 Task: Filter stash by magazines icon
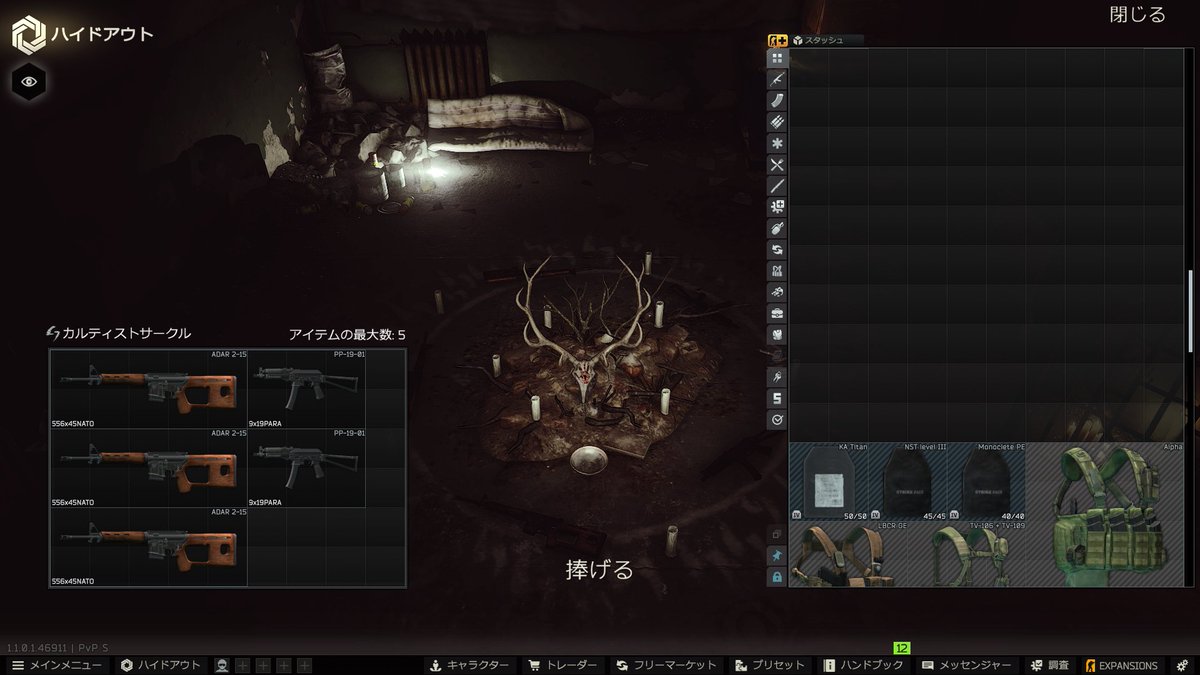click(777, 101)
